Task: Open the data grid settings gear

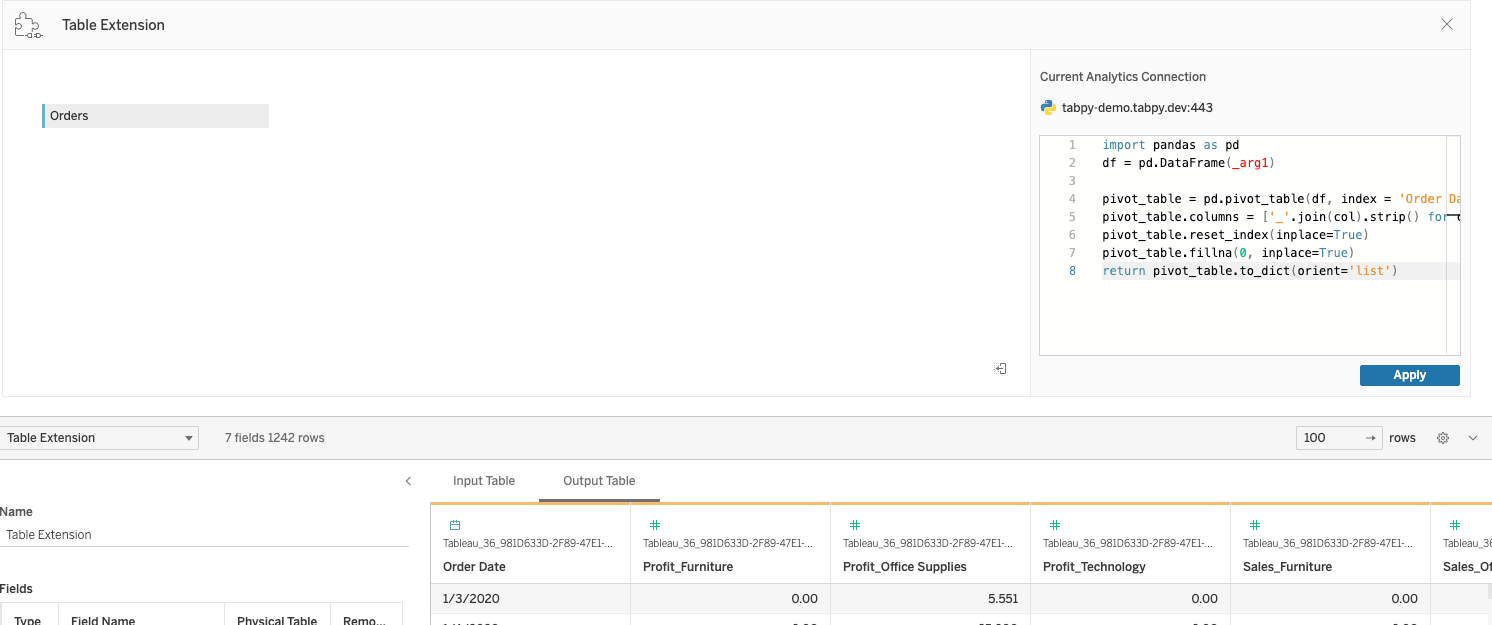Action: 1443,438
